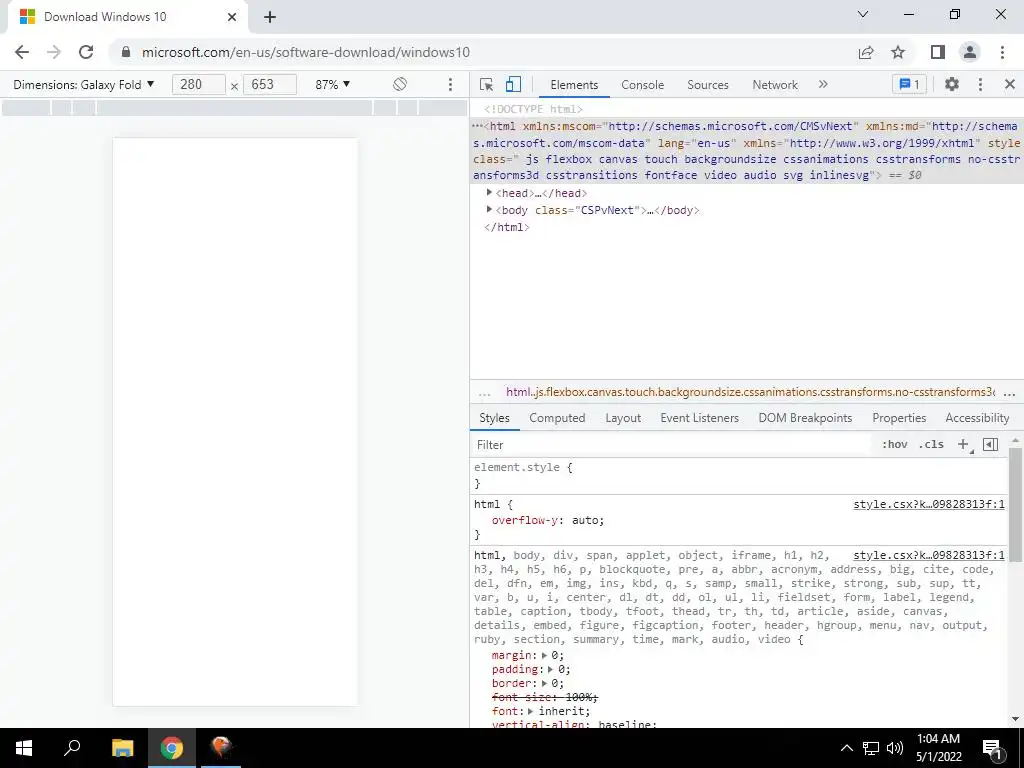Image resolution: width=1024 pixels, height=768 pixels.
Task: Open the 87% zoom dropdown
Action: tap(332, 84)
